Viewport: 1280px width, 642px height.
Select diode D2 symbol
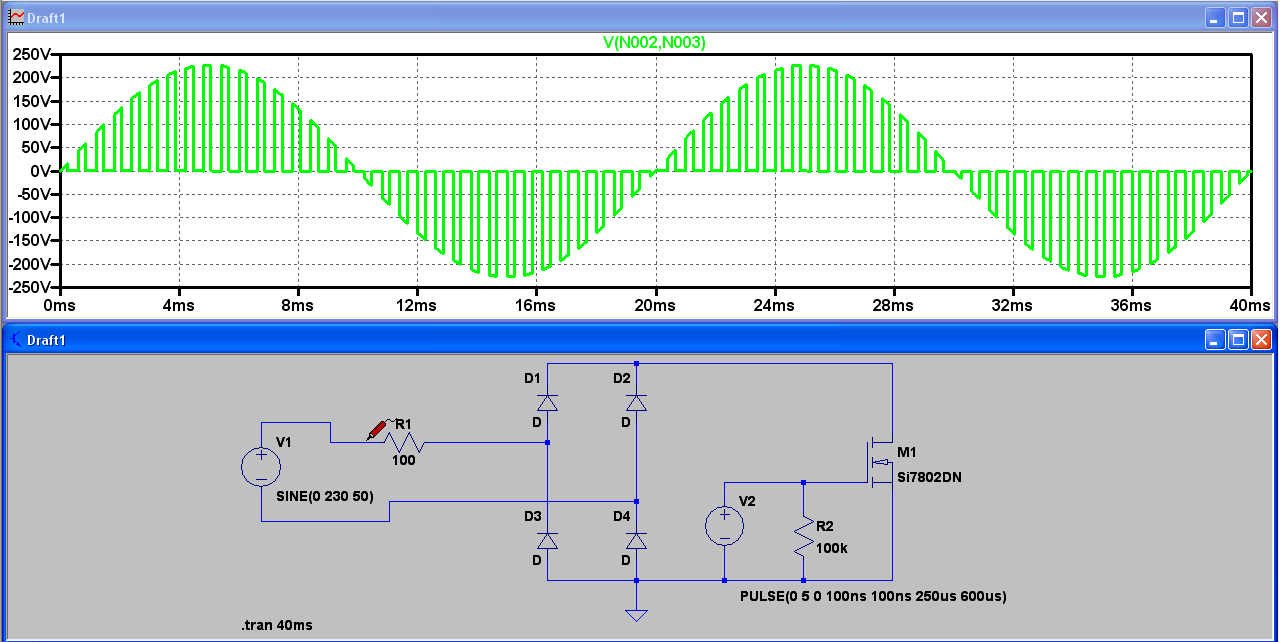pos(636,402)
